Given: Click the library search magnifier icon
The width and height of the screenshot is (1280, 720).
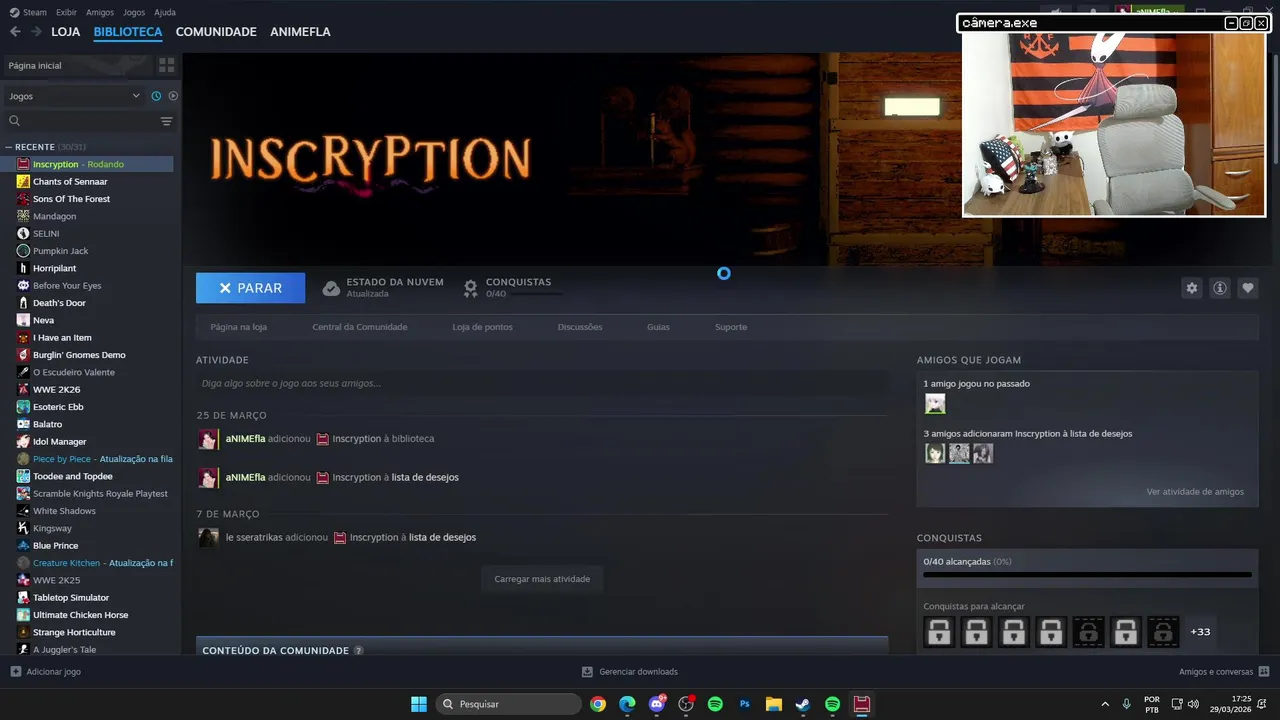Looking at the screenshot, I should (15, 121).
